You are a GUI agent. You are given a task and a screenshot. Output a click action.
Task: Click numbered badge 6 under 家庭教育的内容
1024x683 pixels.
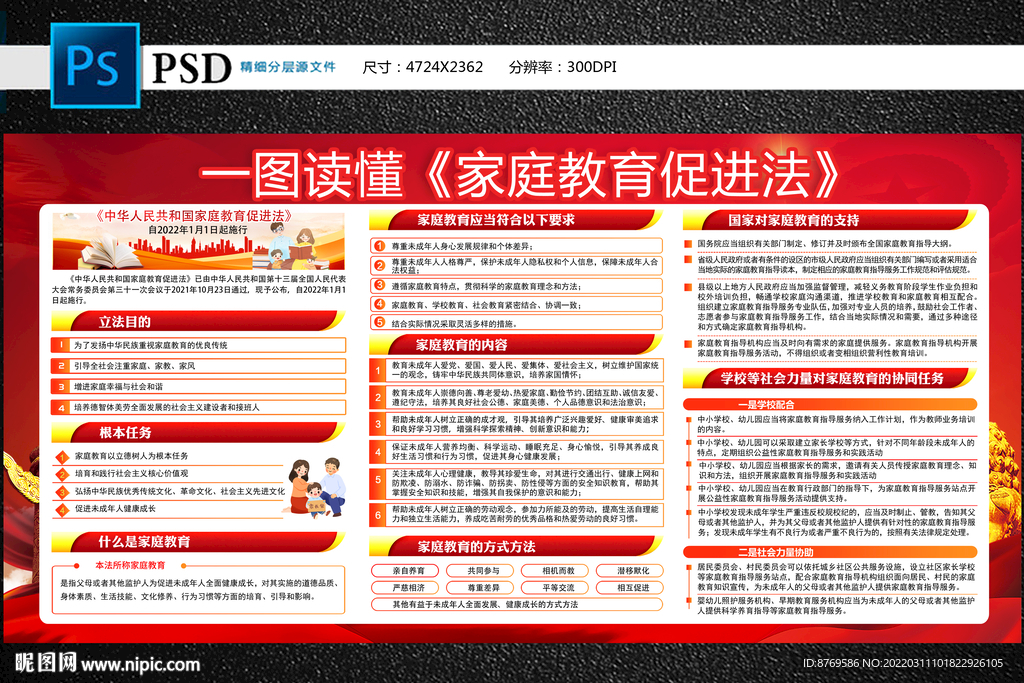[x=378, y=515]
